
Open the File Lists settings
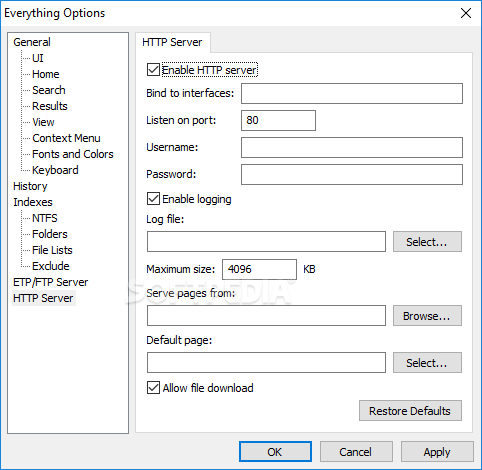52,250
